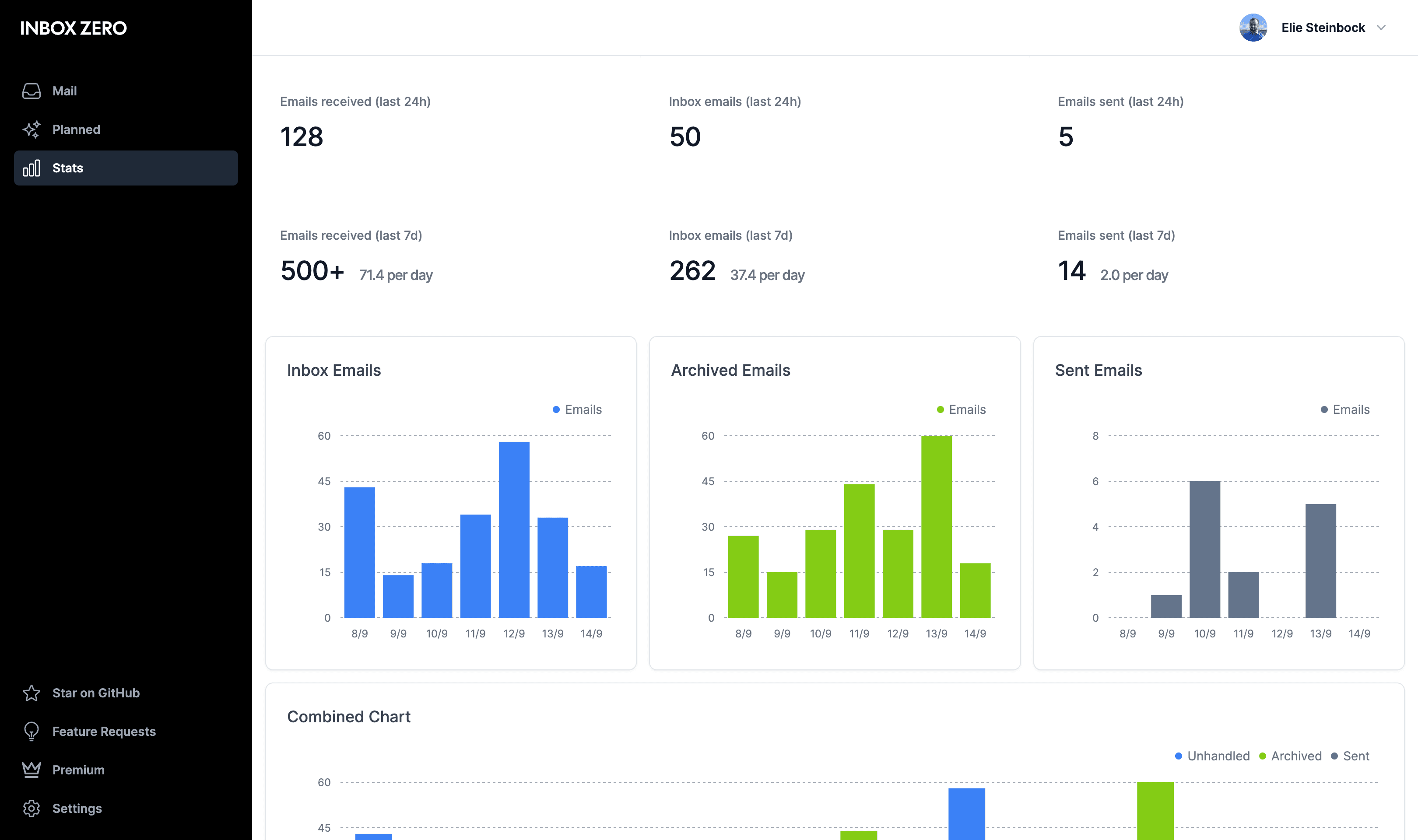1418x840 pixels.
Task: Click the Settings gear icon
Action: pyautogui.click(x=31, y=808)
